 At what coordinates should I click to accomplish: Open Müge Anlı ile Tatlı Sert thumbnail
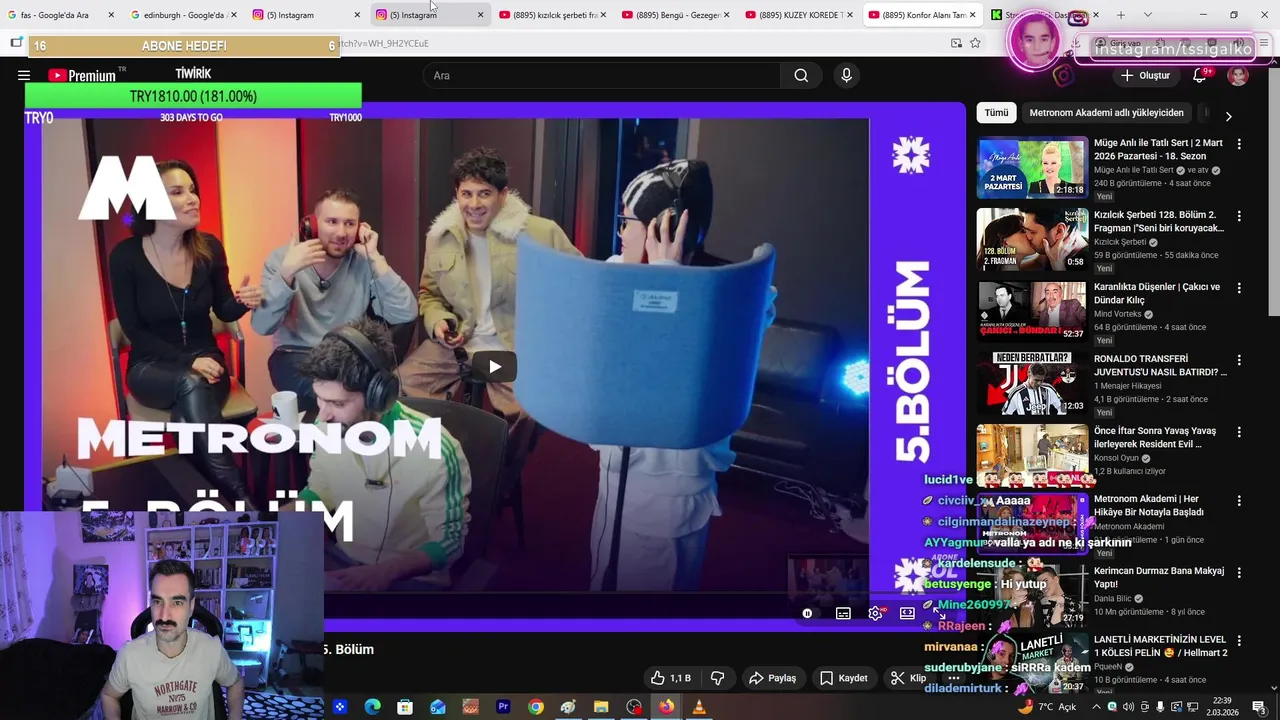(1032, 167)
